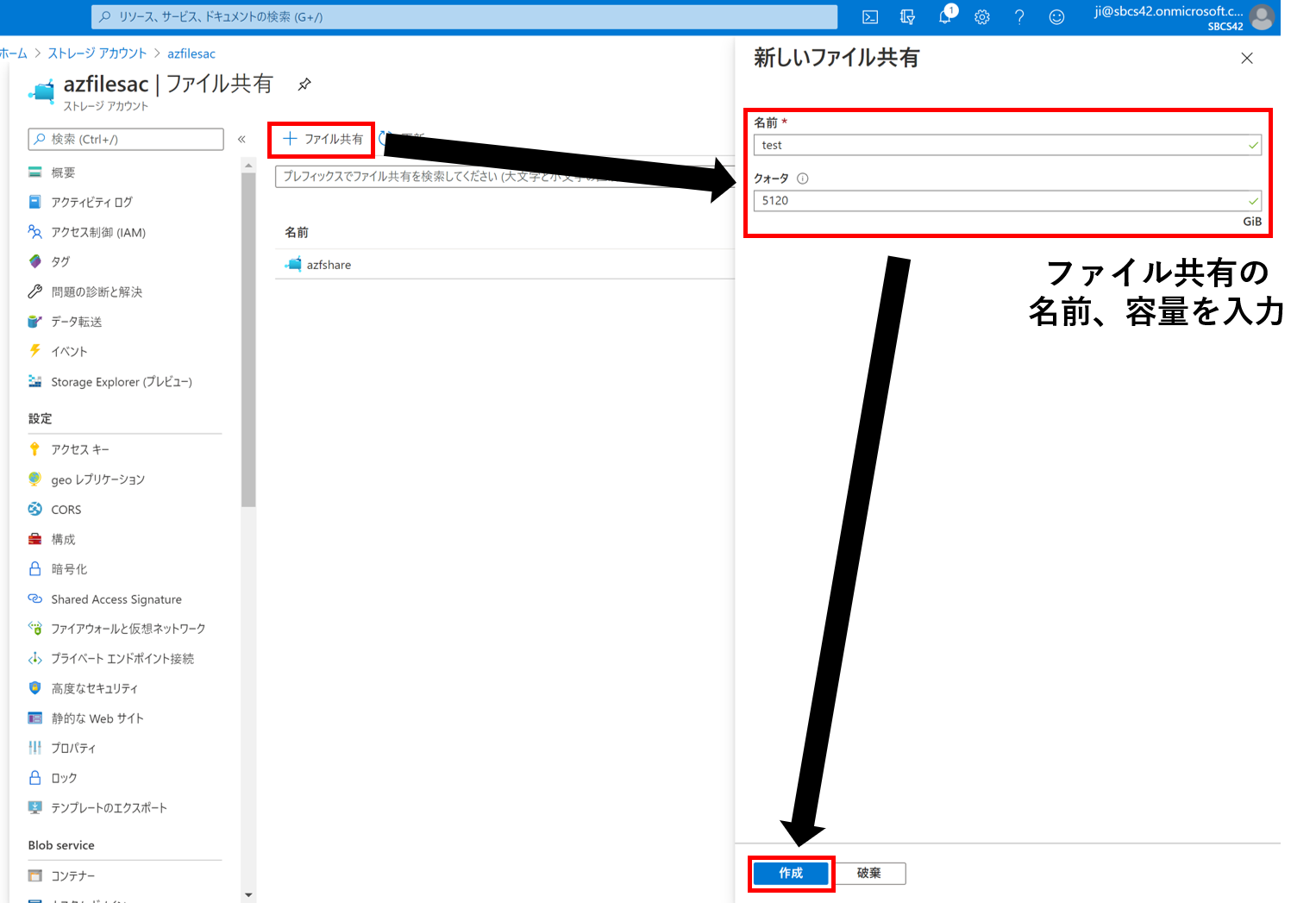The height and width of the screenshot is (903, 1316).
Task: Open the account avatar menu
Action: pyautogui.click(x=1262, y=16)
